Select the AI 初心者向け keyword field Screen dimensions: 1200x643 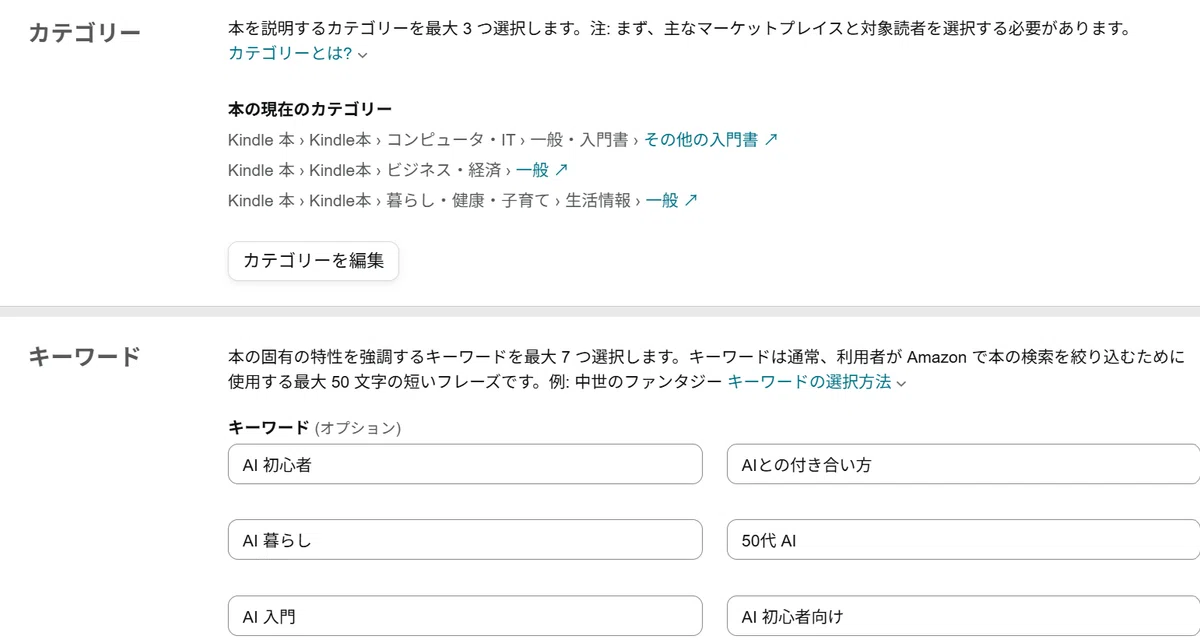[963, 617]
